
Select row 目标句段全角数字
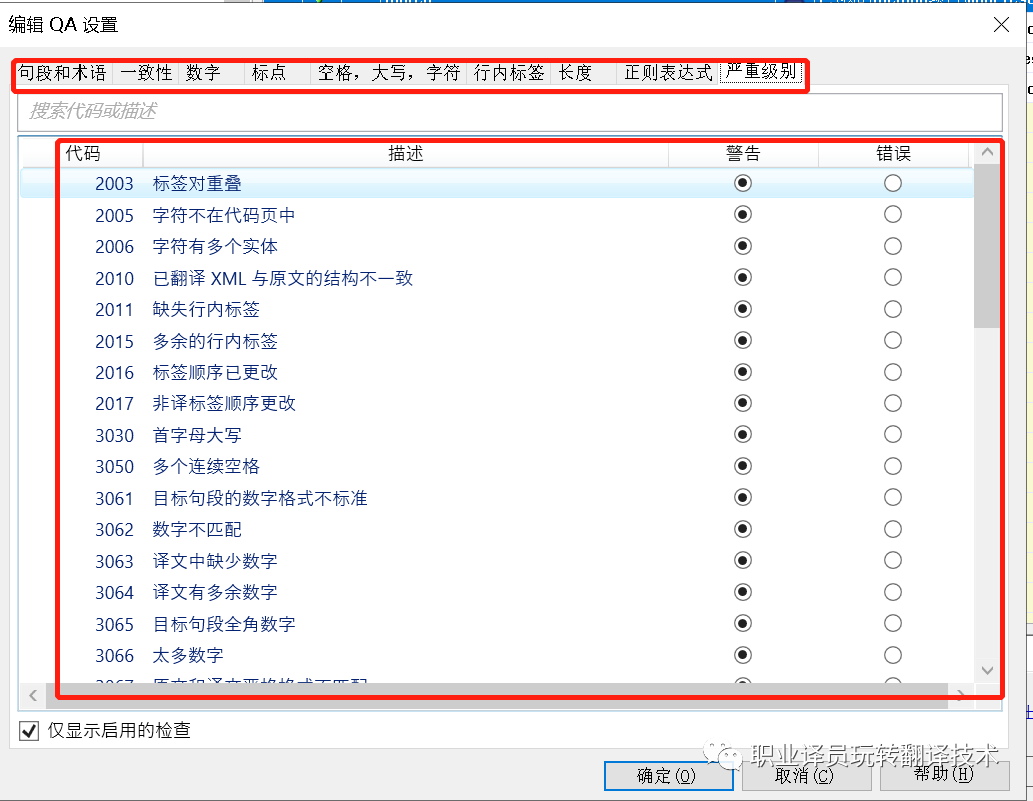tap(224, 624)
